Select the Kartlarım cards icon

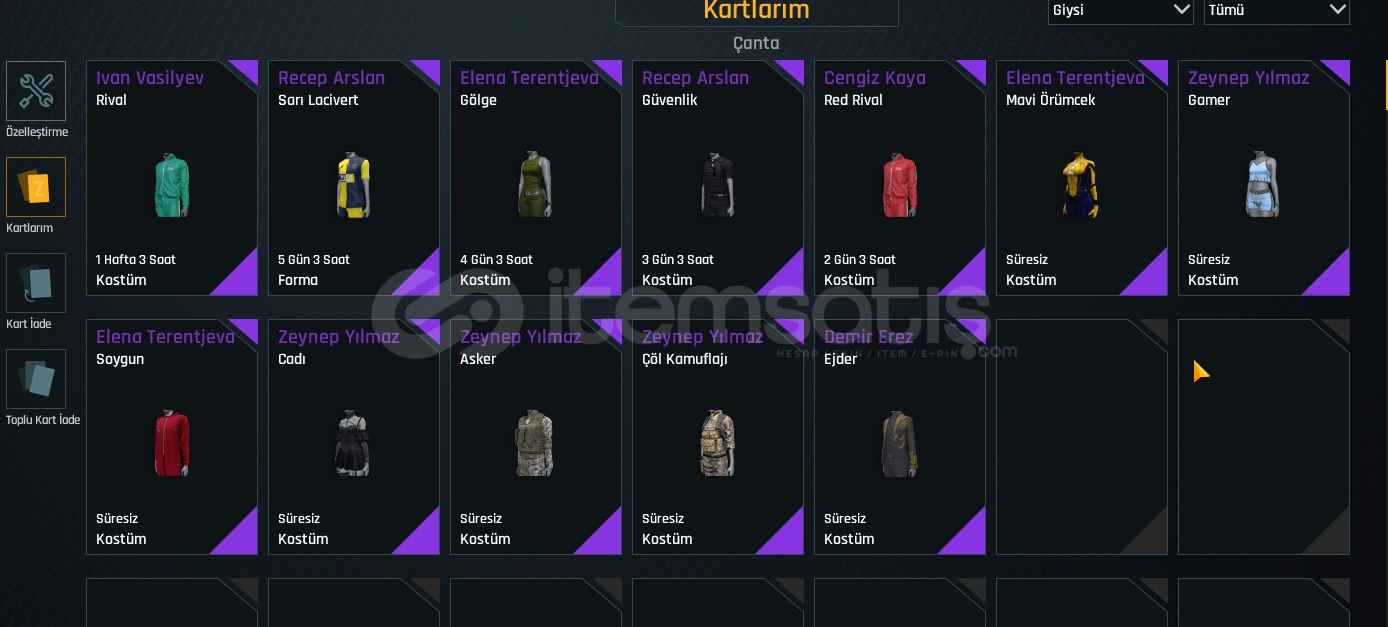click(36, 187)
